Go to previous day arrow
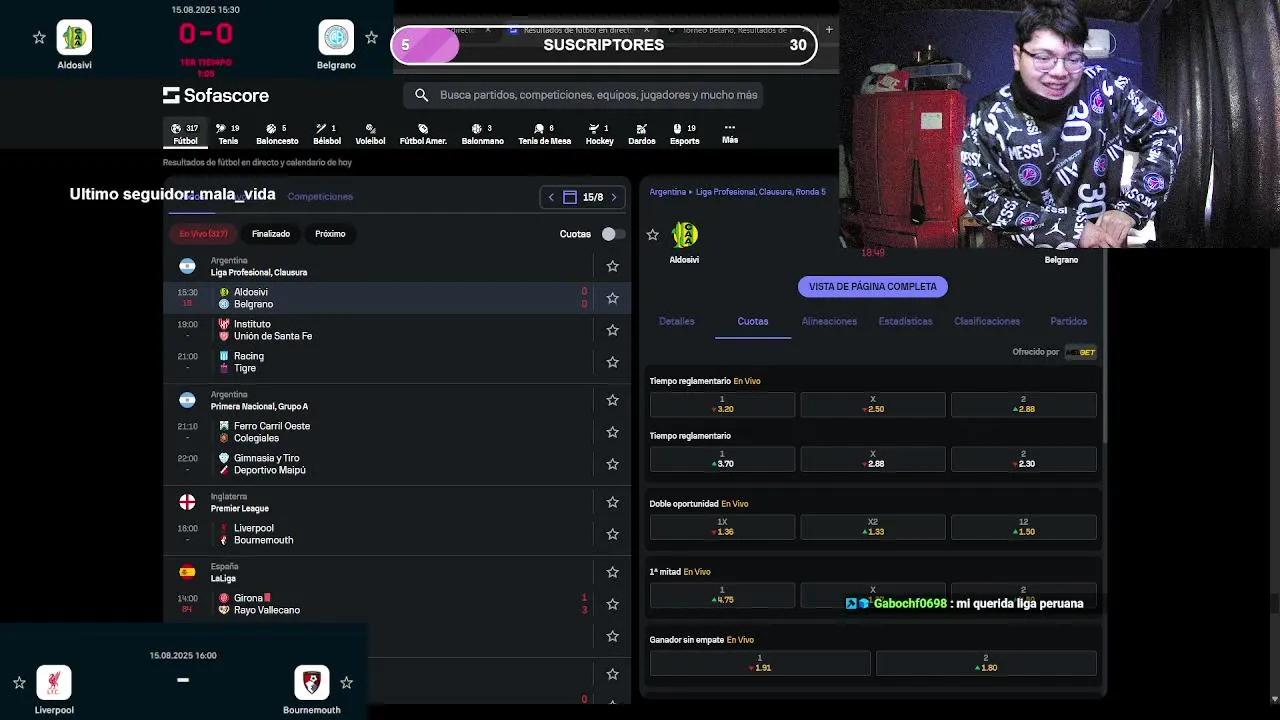 pos(550,197)
